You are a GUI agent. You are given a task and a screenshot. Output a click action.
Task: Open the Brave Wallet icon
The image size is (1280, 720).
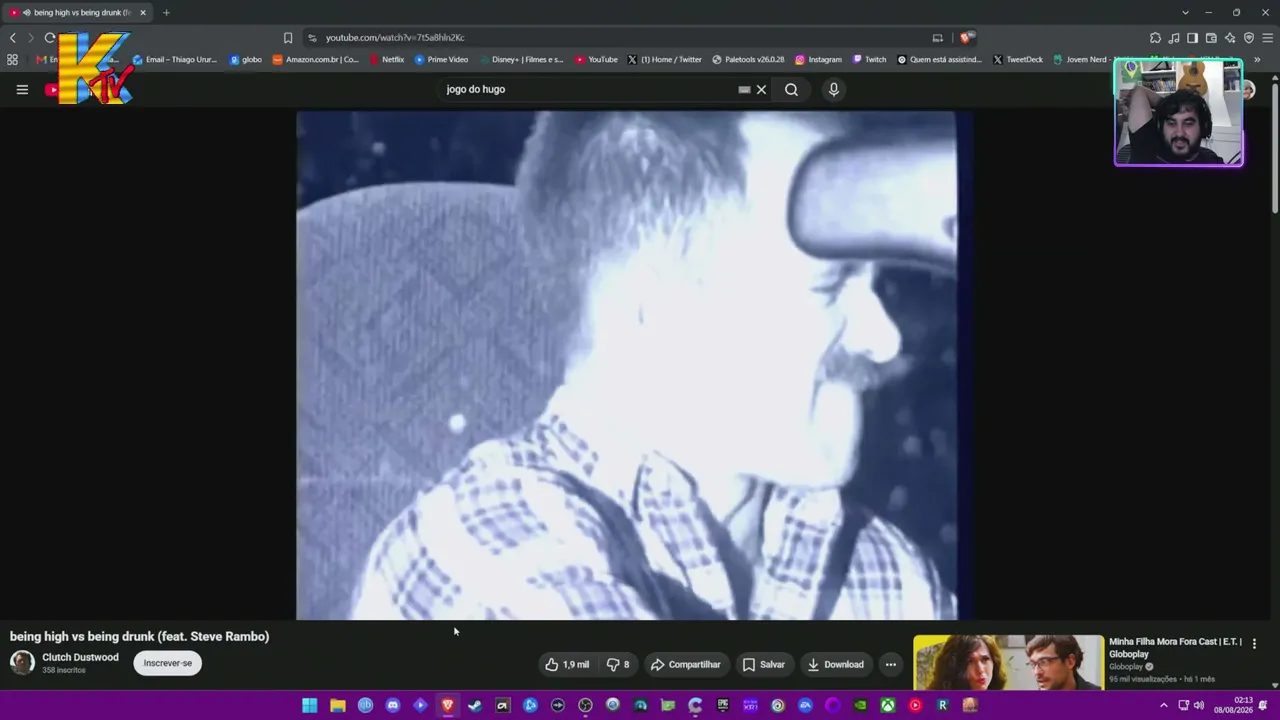point(1211,38)
